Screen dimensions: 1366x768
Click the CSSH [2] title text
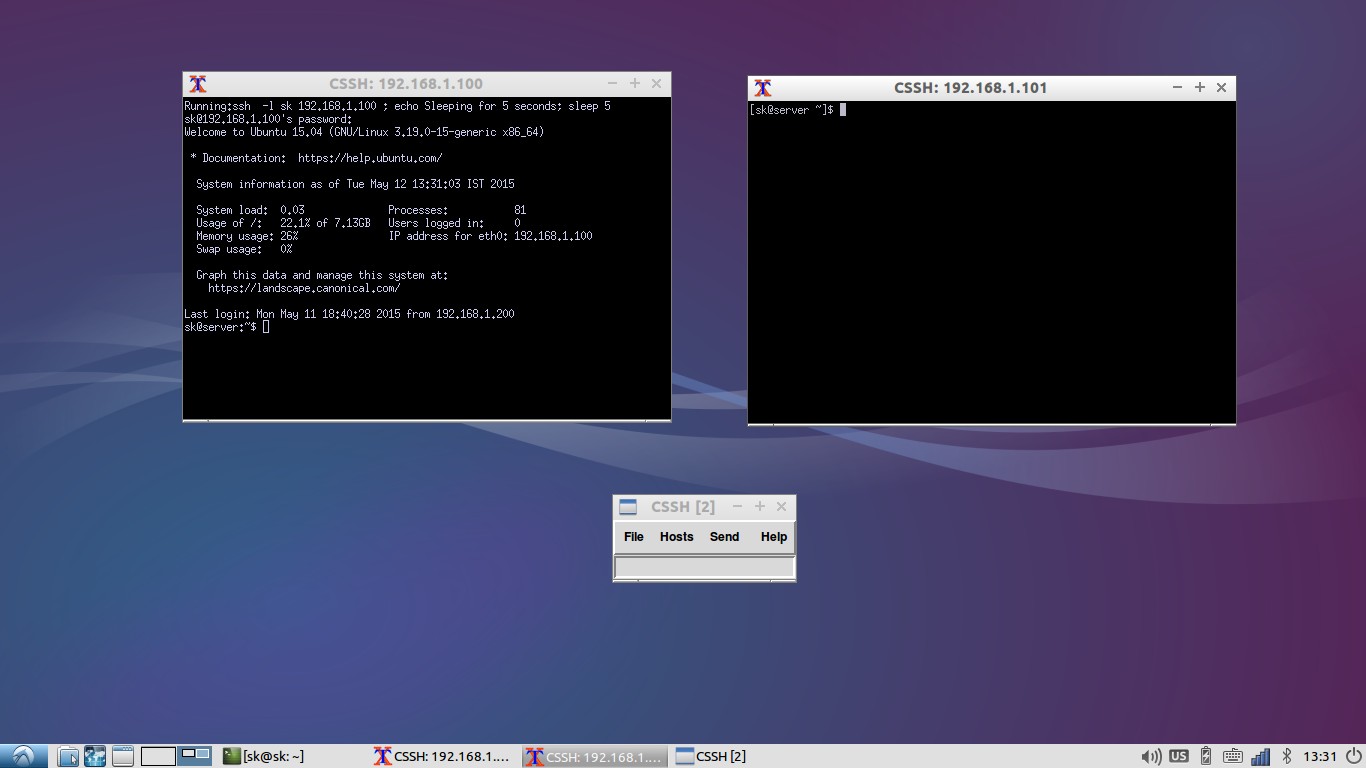click(683, 507)
